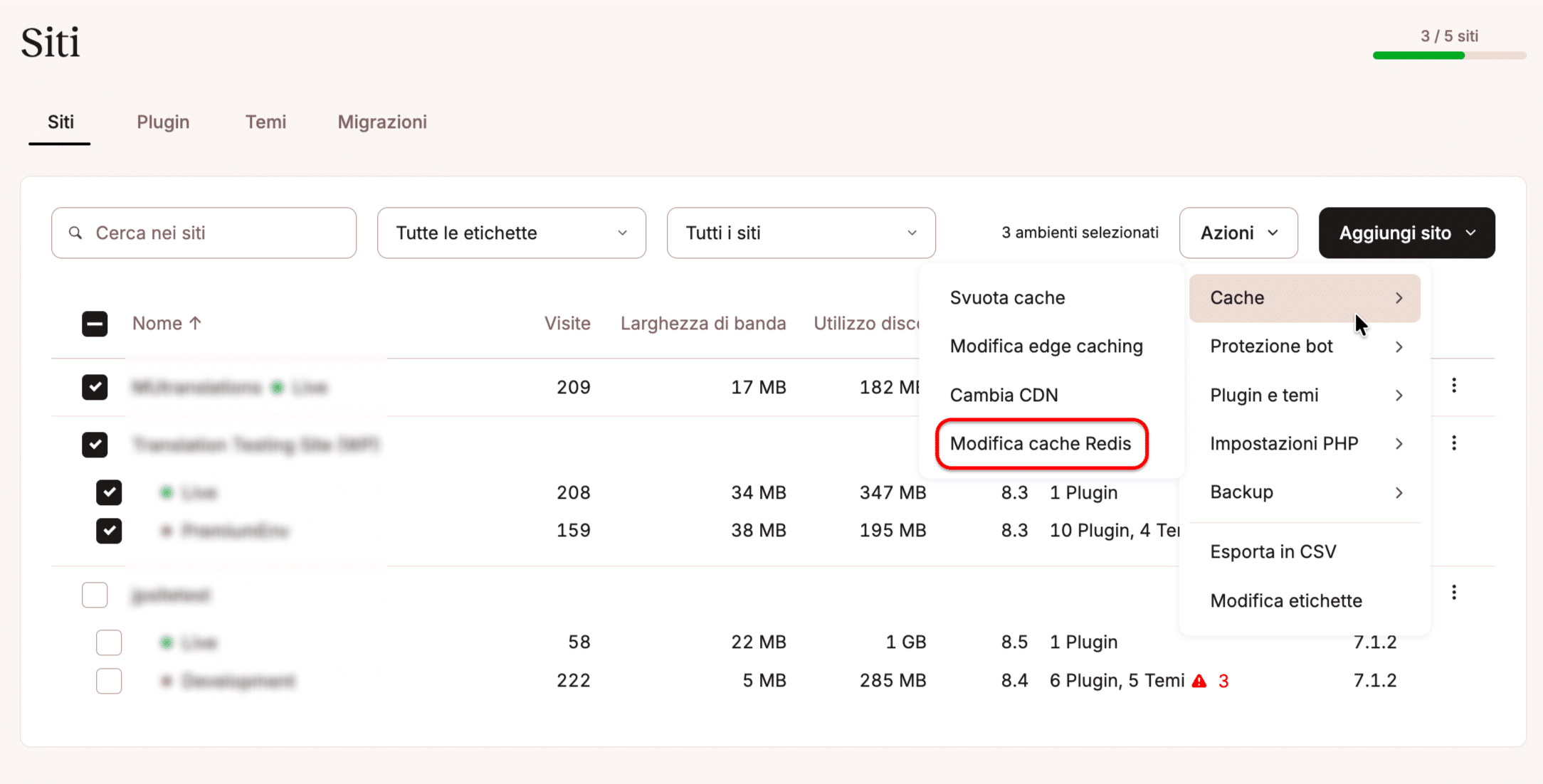Focus the Cerca nei siti search field
The height and width of the screenshot is (784, 1543).
pos(204,233)
